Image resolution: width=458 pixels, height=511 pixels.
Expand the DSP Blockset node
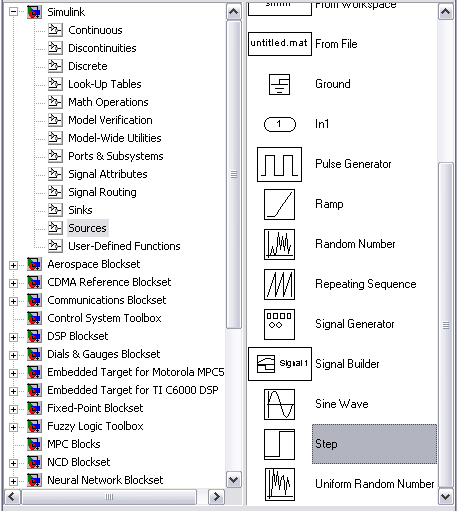click(13, 337)
